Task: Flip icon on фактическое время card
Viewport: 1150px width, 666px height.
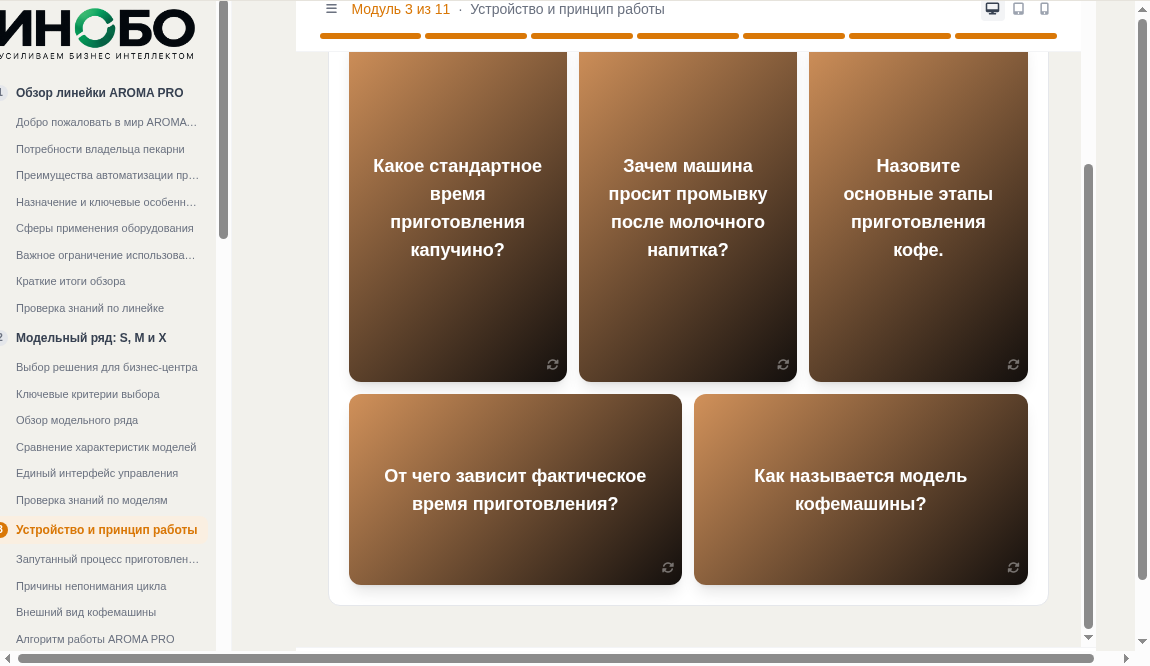Action: (x=667, y=568)
